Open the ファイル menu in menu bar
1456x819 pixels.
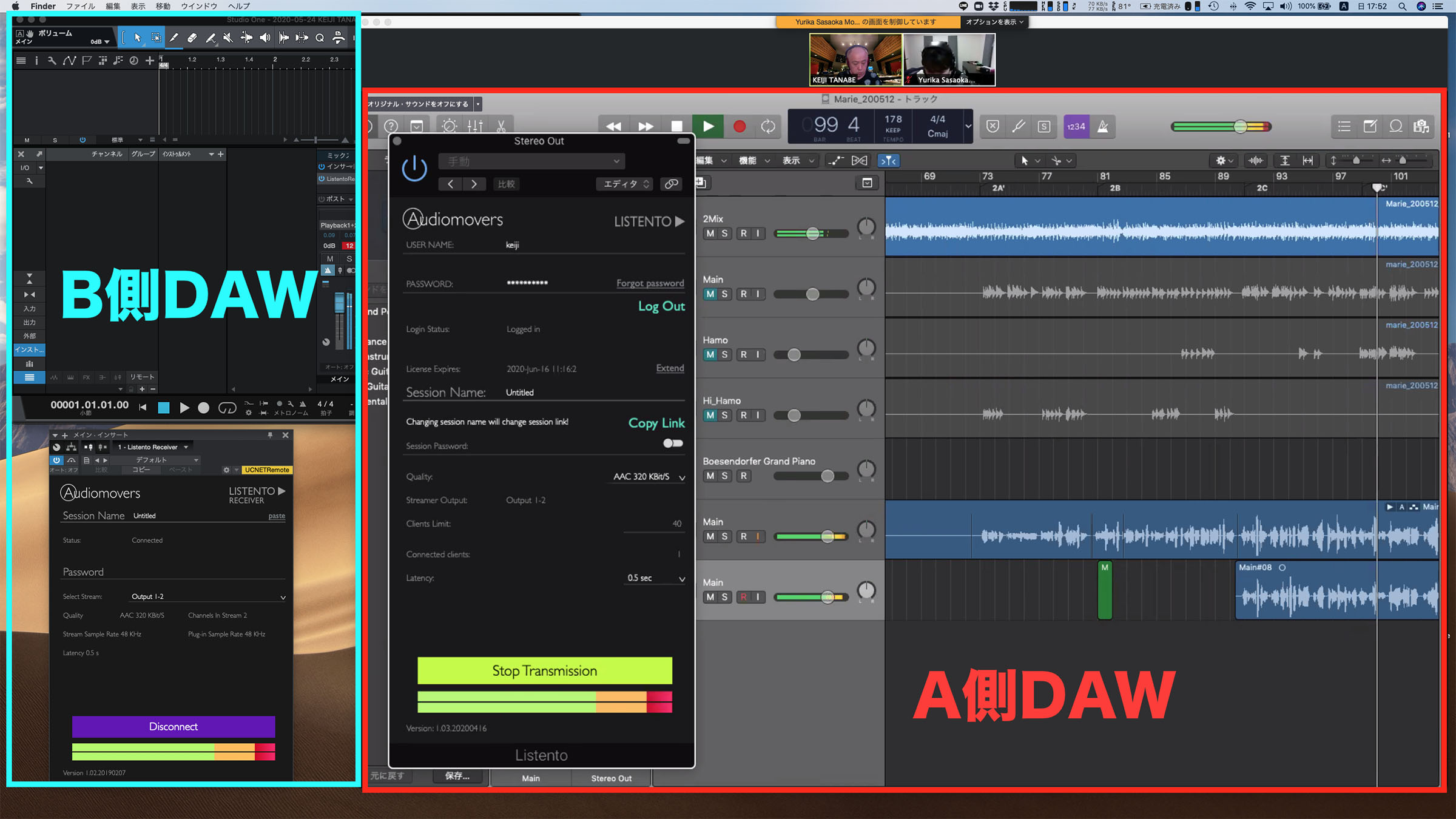pyautogui.click(x=81, y=6)
